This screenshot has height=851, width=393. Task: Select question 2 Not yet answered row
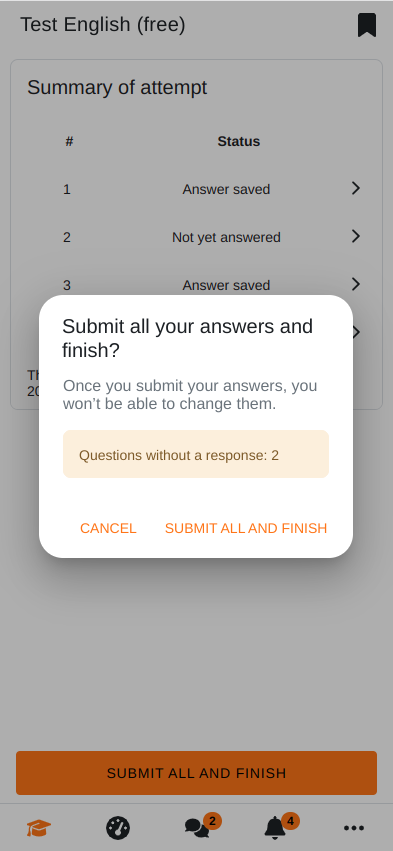coord(196,237)
